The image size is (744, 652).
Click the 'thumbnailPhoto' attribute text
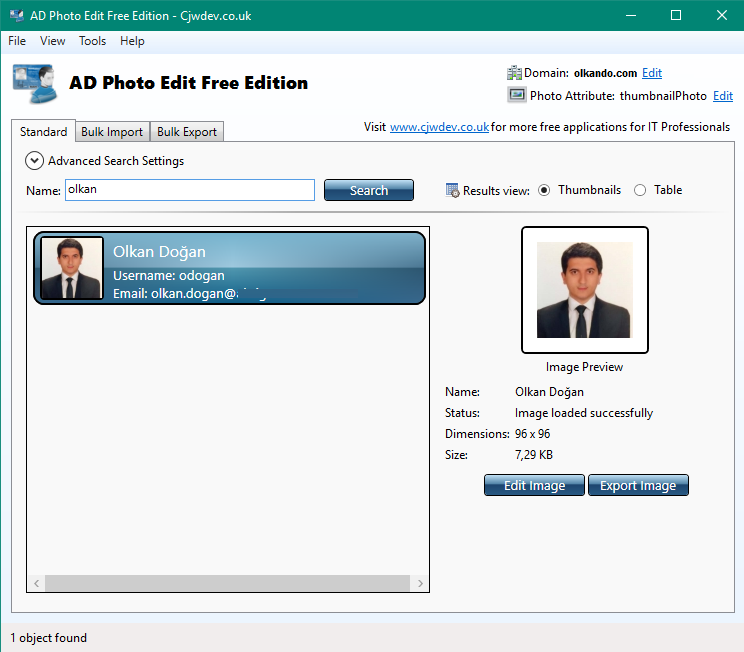coord(663,96)
